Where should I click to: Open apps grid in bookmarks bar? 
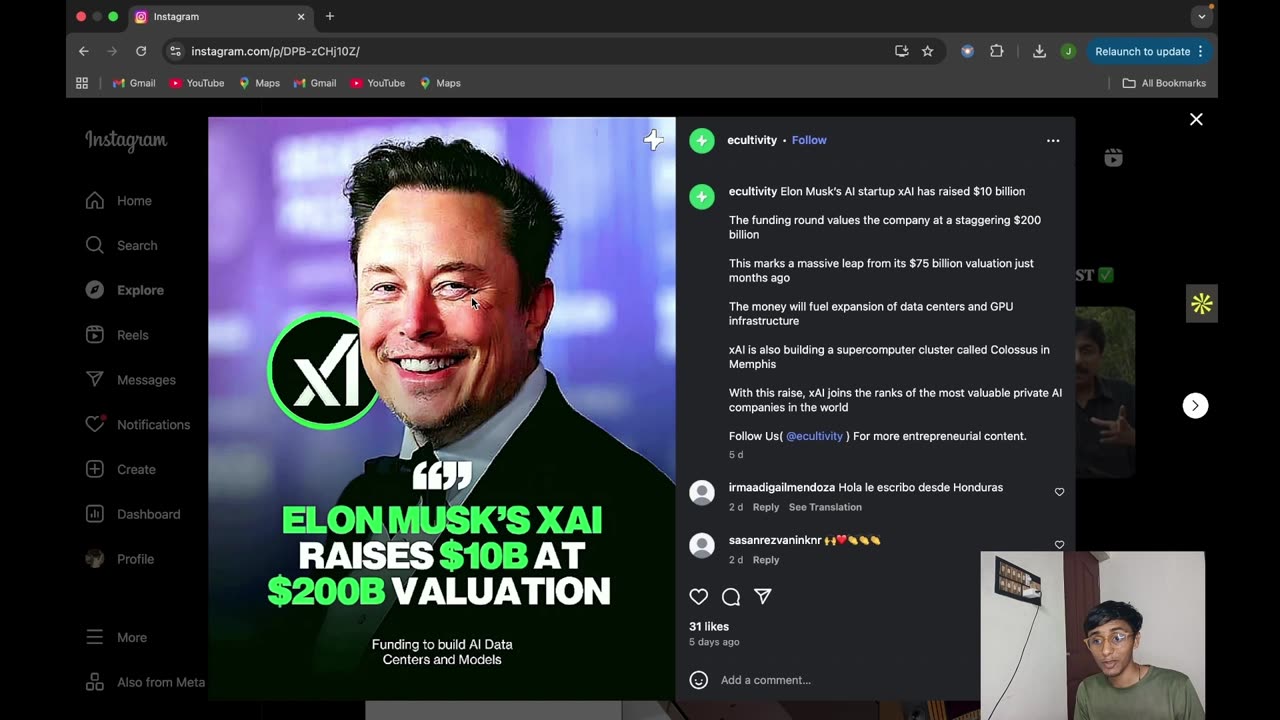pos(82,83)
